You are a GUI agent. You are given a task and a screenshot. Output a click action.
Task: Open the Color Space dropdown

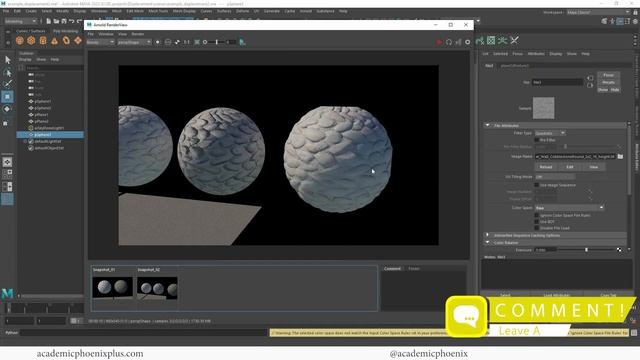pyautogui.click(x=569, y=208)
